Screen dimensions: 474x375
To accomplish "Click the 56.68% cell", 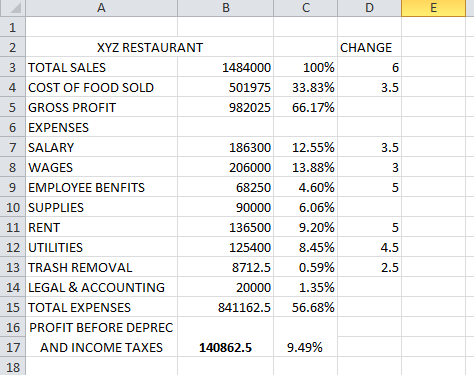I will 306,307.
